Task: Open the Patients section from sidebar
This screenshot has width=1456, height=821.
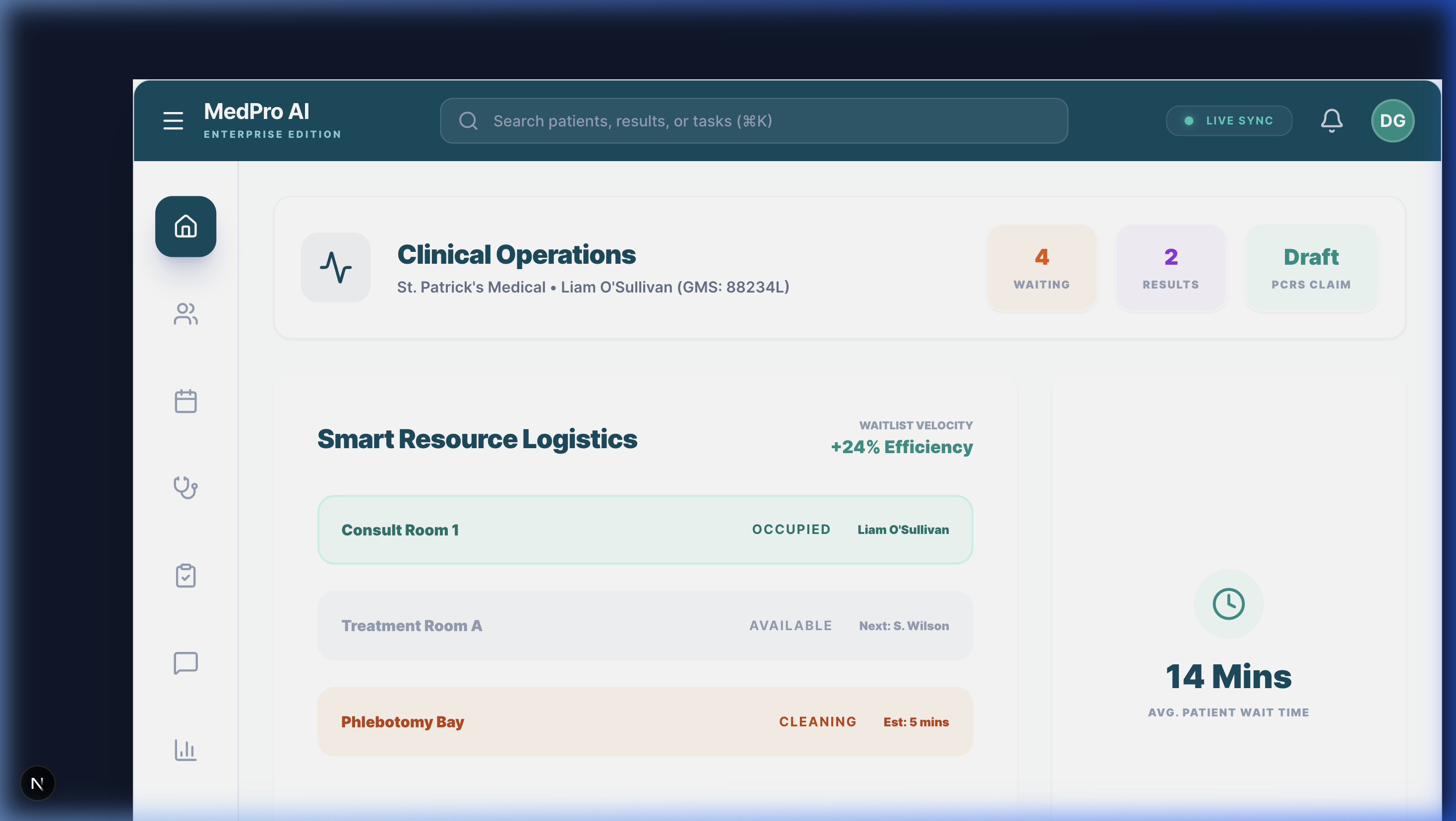Action: tap(185, 314)
